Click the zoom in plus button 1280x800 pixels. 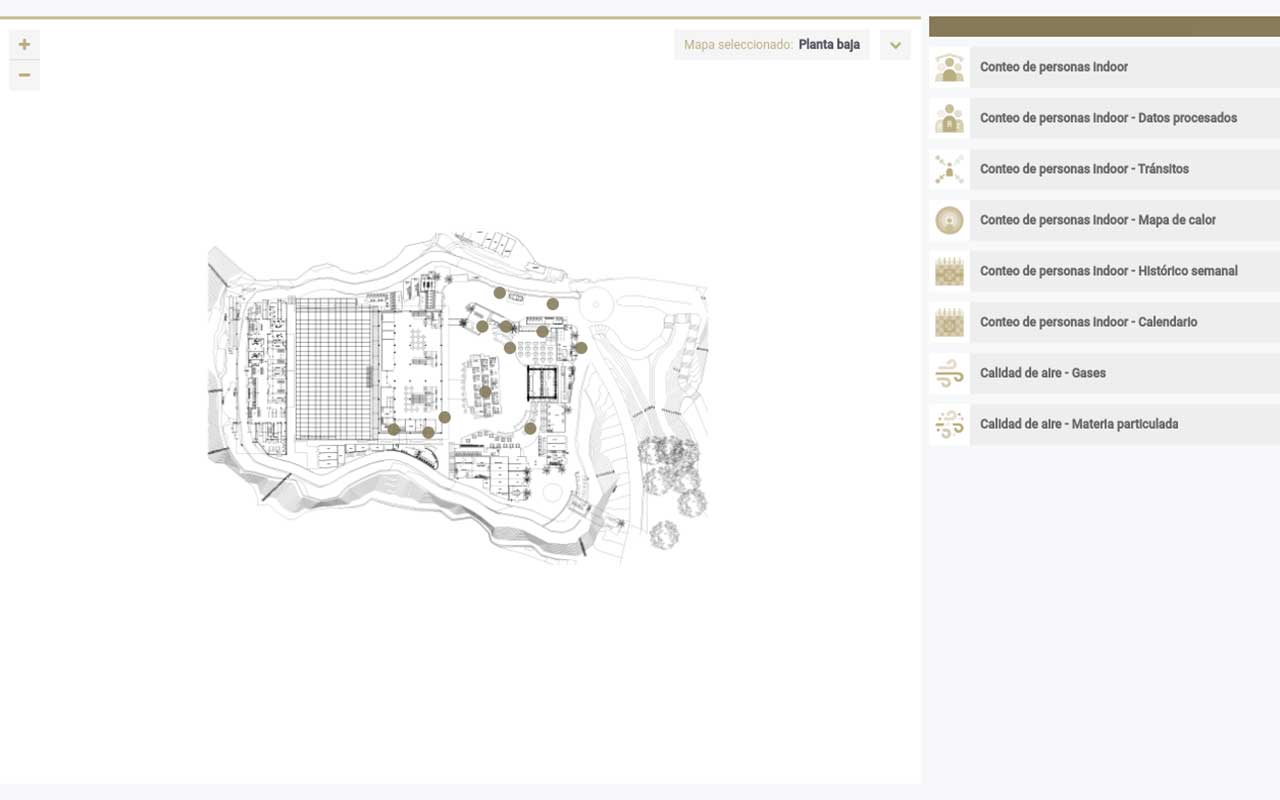[24, 44]
